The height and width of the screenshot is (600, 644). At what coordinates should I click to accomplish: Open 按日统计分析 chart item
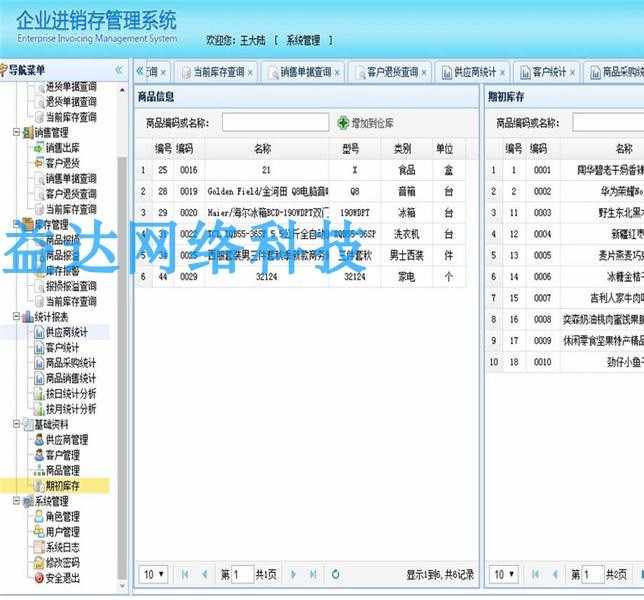(71, 394)
